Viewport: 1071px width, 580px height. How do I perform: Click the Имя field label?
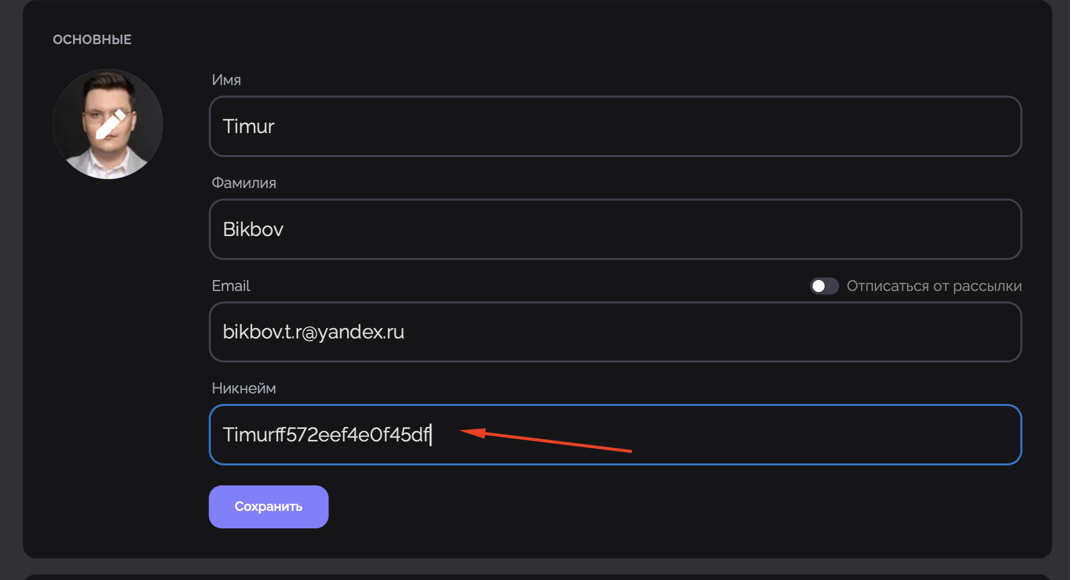point(226,80)
